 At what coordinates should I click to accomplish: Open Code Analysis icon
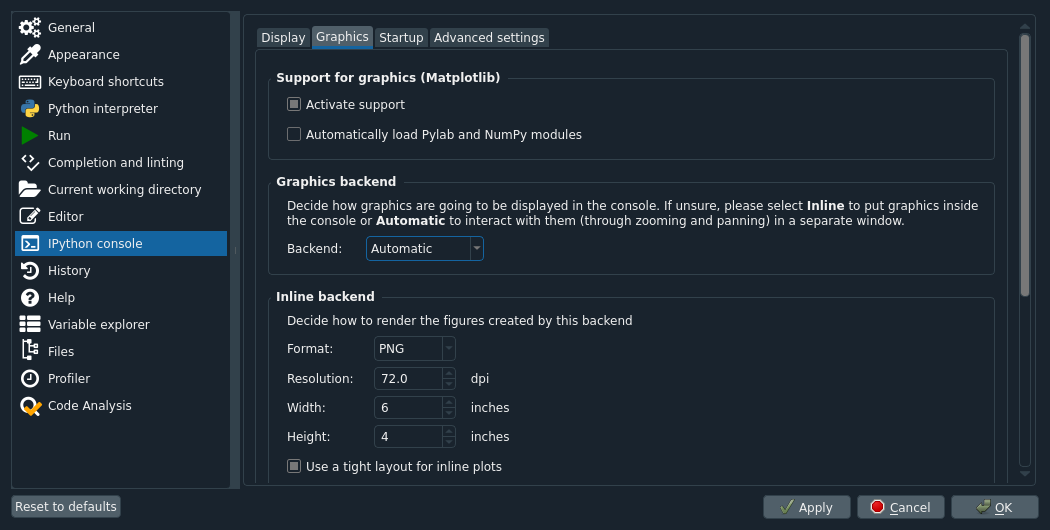point(31,406)
